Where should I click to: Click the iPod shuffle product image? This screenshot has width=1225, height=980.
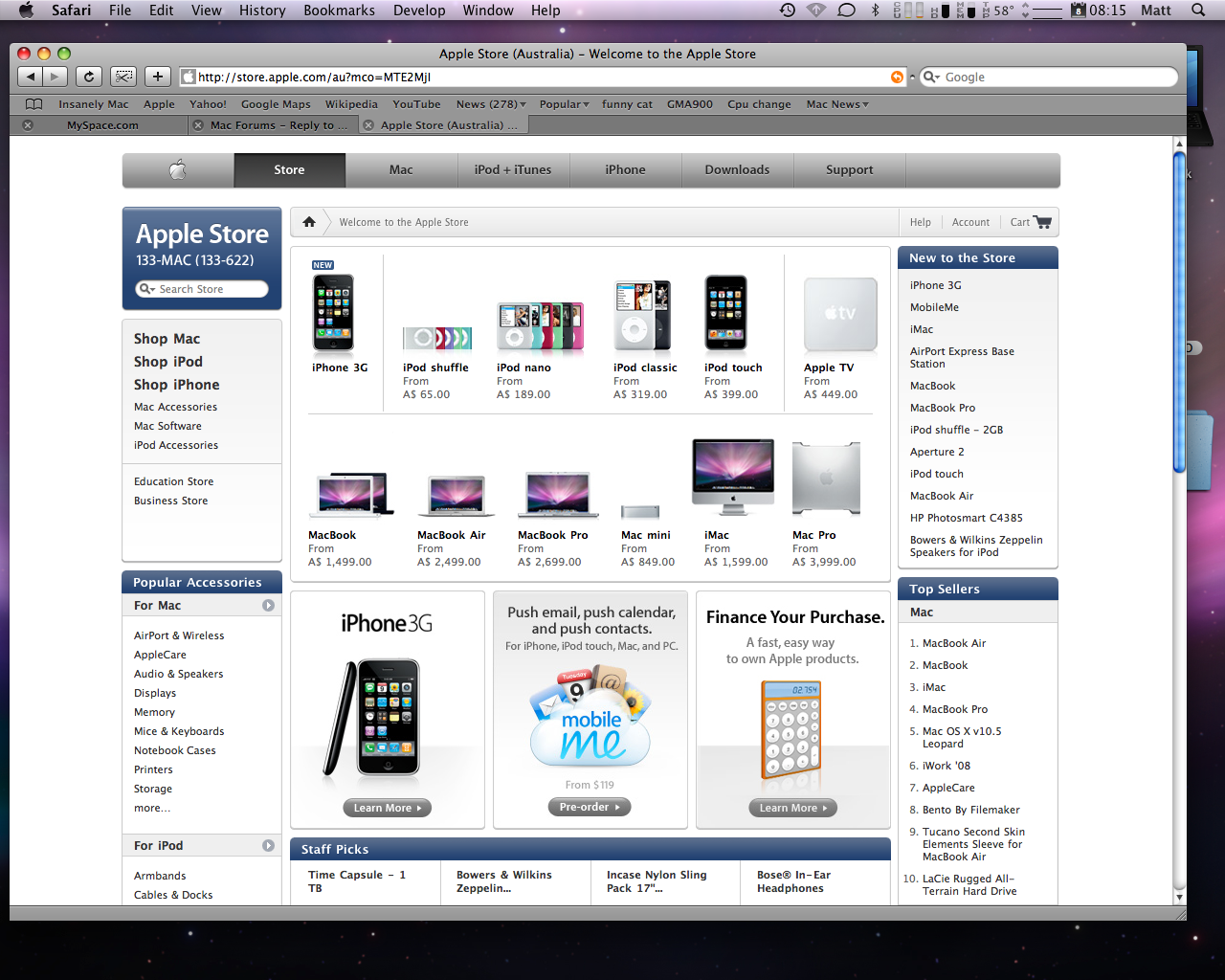pos(437,338)
